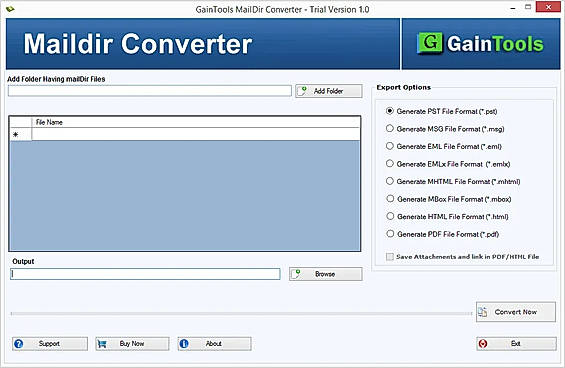Image resolution: width=565 pixels, height=368 pixels.
Task: Open the About button
Action: point(214,344)
